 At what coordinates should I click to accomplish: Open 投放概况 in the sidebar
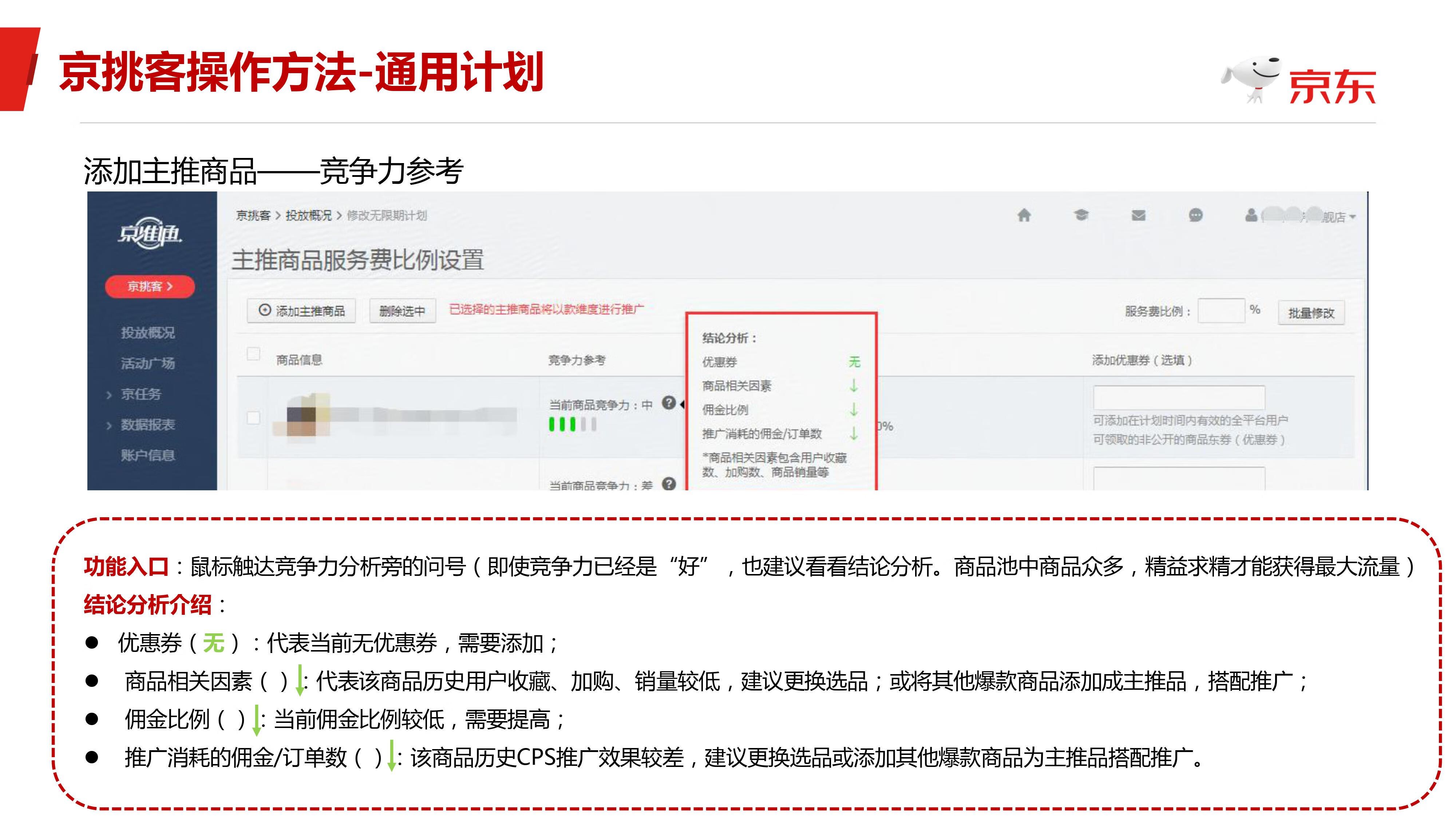coord(147,333)
